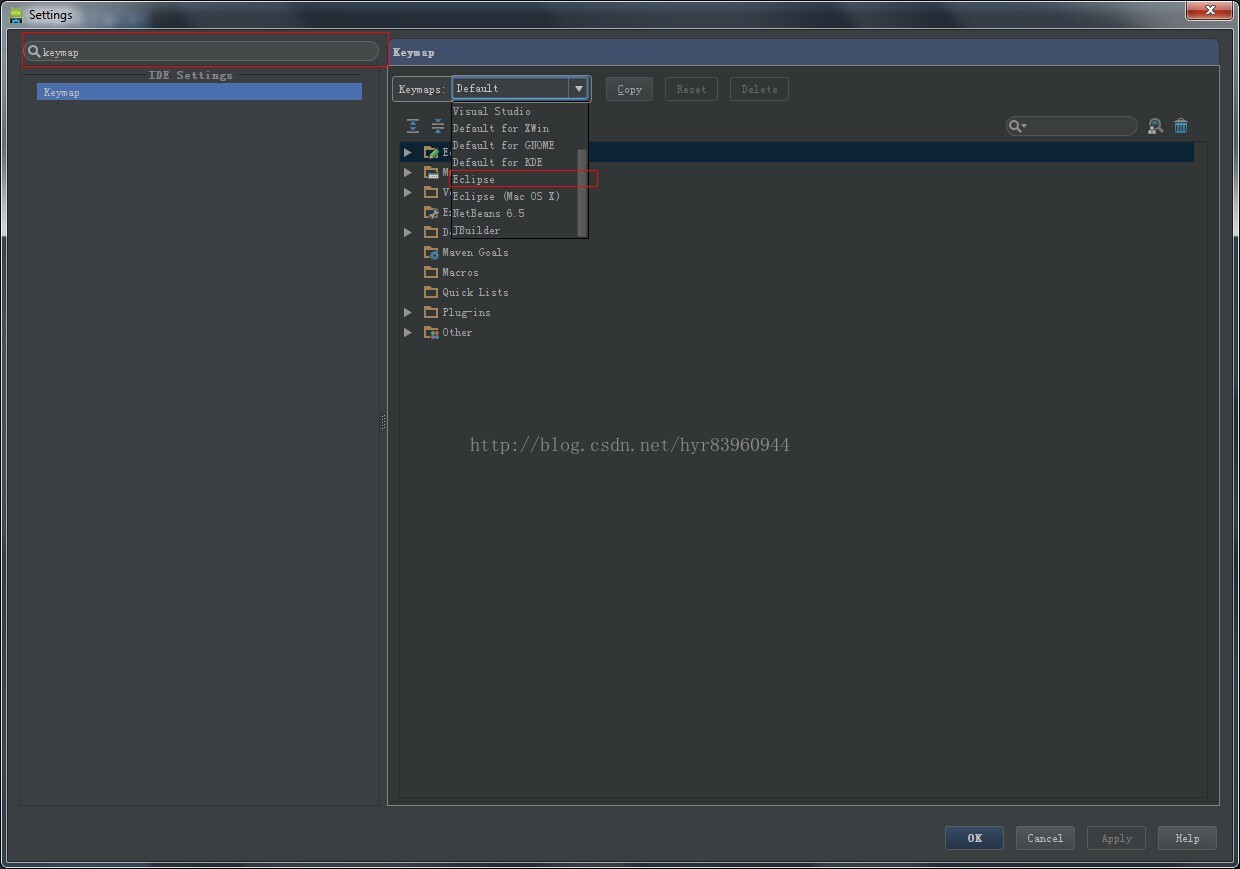The height and width of the screenshot is (869, 1240).
Task: Expand the highlighted first tree node arrow
Action: coord(408,152)
